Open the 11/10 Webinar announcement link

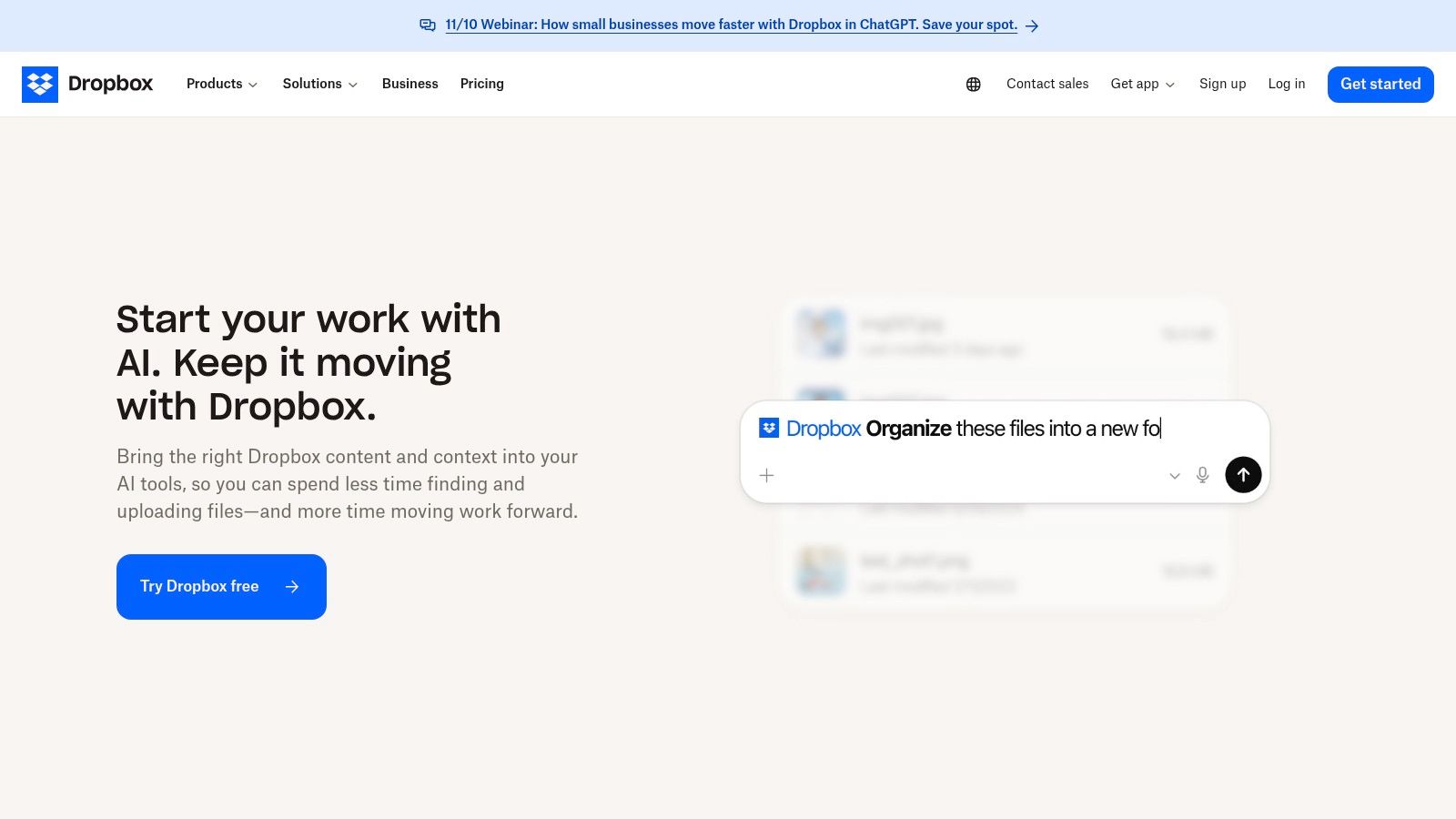(732, 25)
